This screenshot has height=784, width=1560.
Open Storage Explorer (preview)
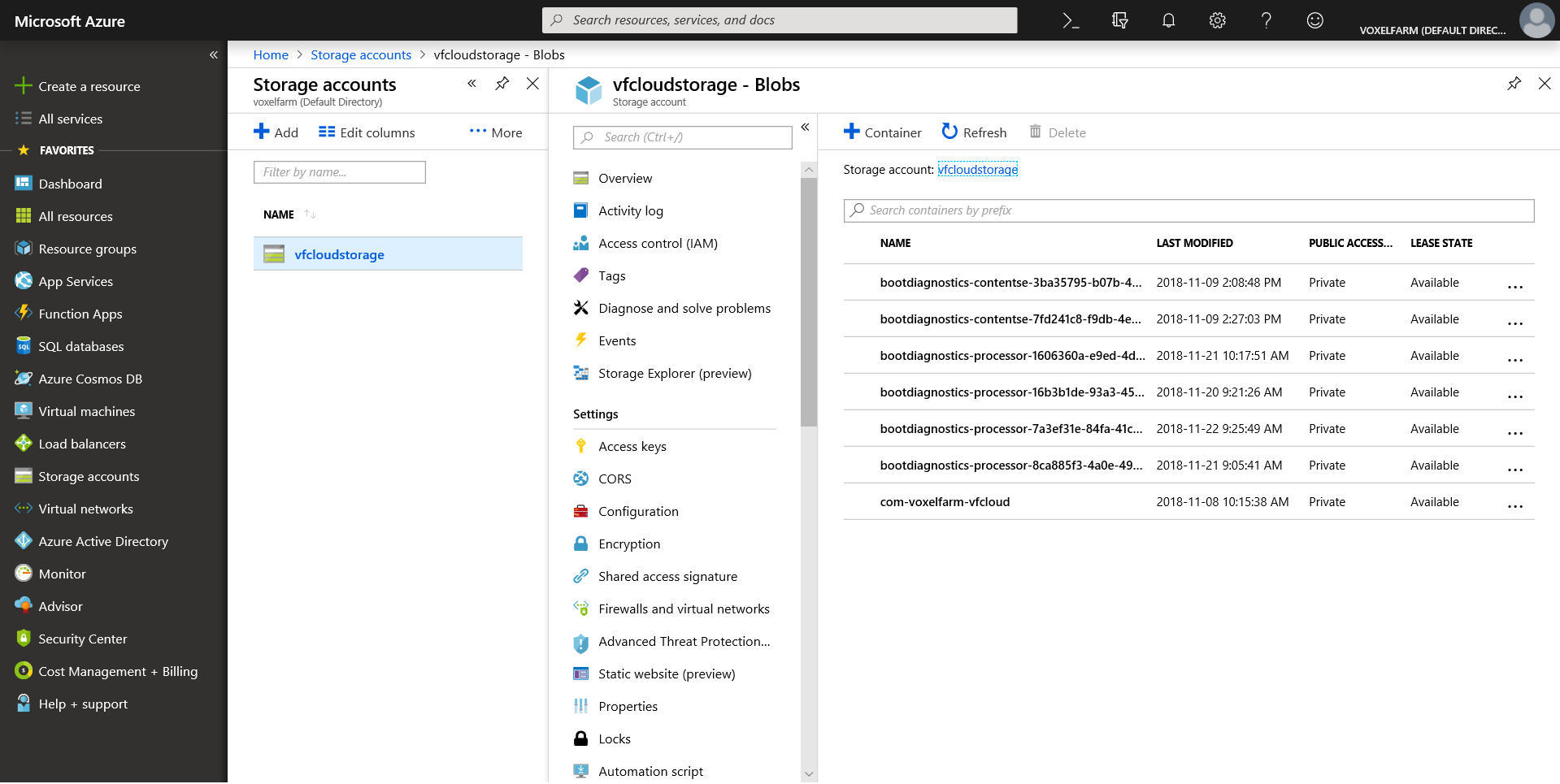point(675,373)
